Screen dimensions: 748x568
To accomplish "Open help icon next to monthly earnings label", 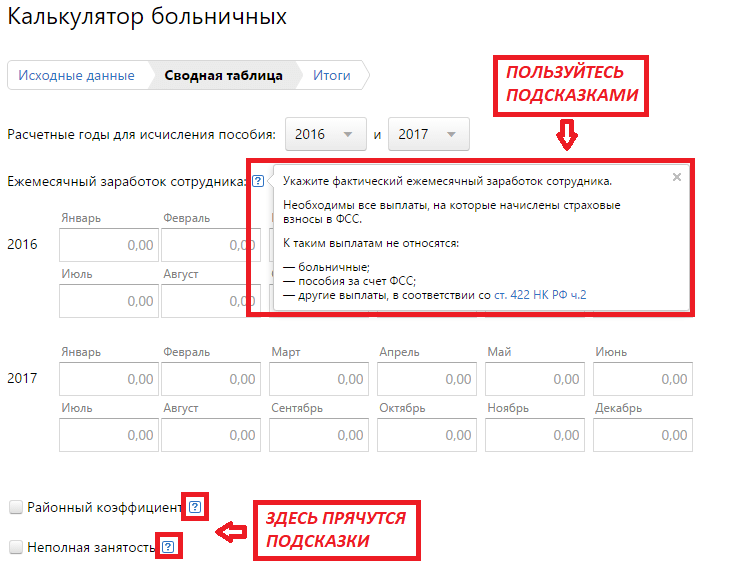I will pos(258,181).
